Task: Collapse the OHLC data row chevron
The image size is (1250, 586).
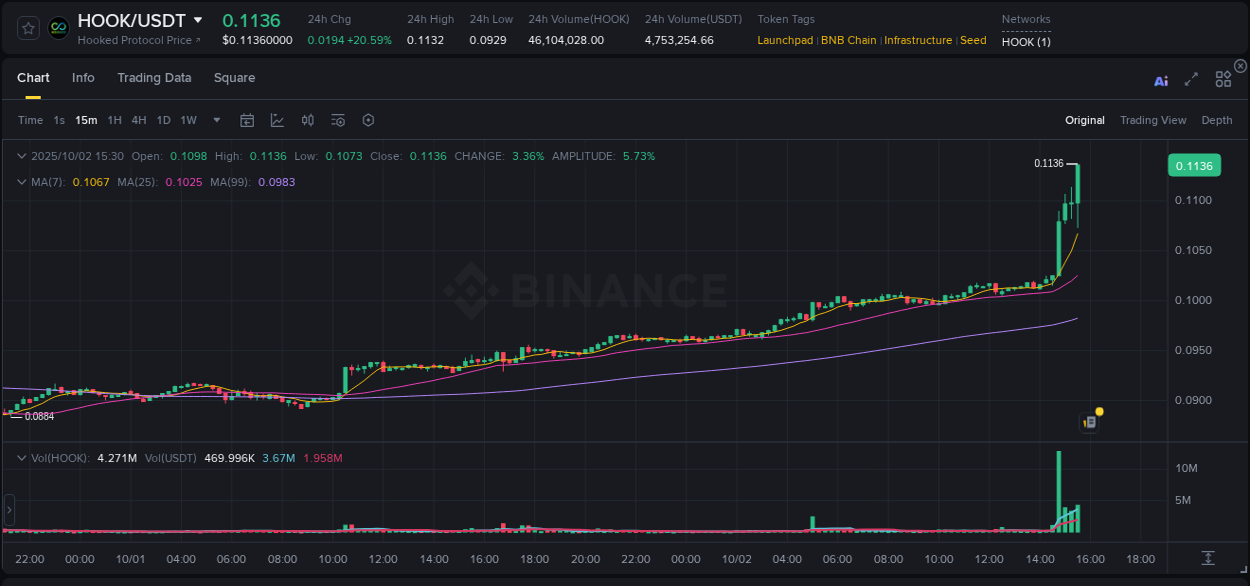Action: [21, 156]
